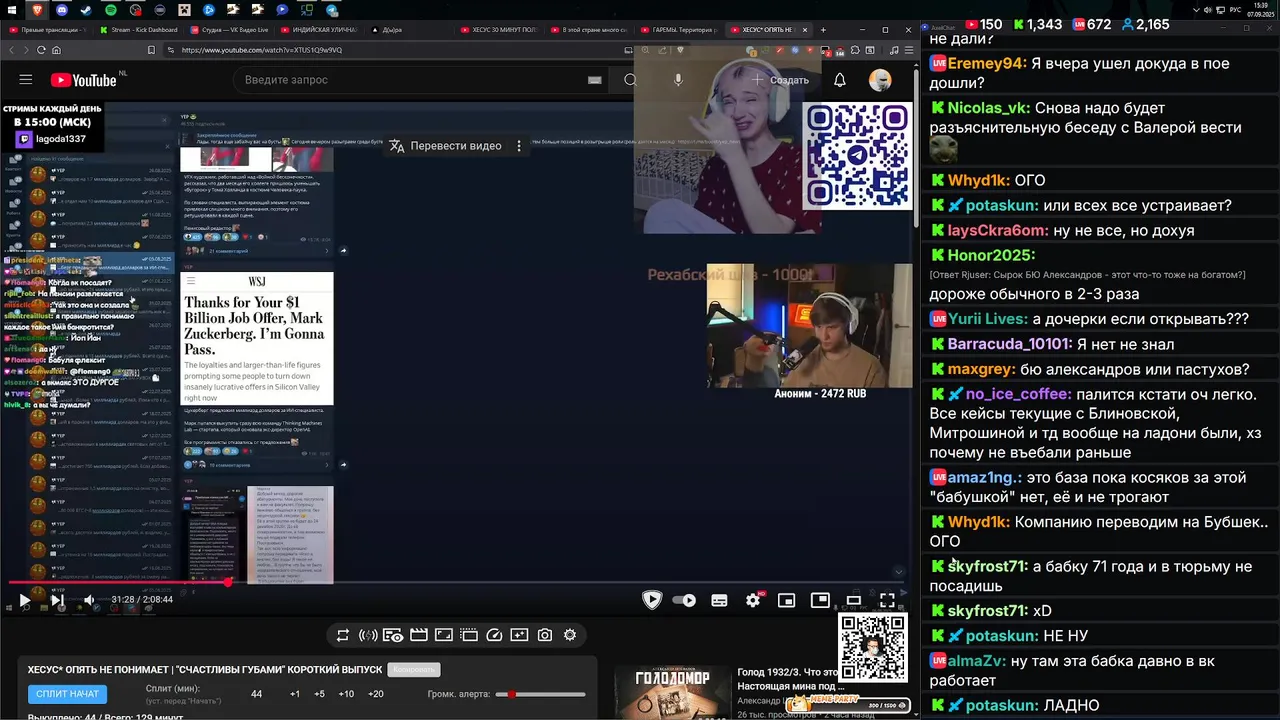Viewport: 1280px width, 720px height.
Task: Toggle loop in the enhancer toolbar
Action: 343,635
